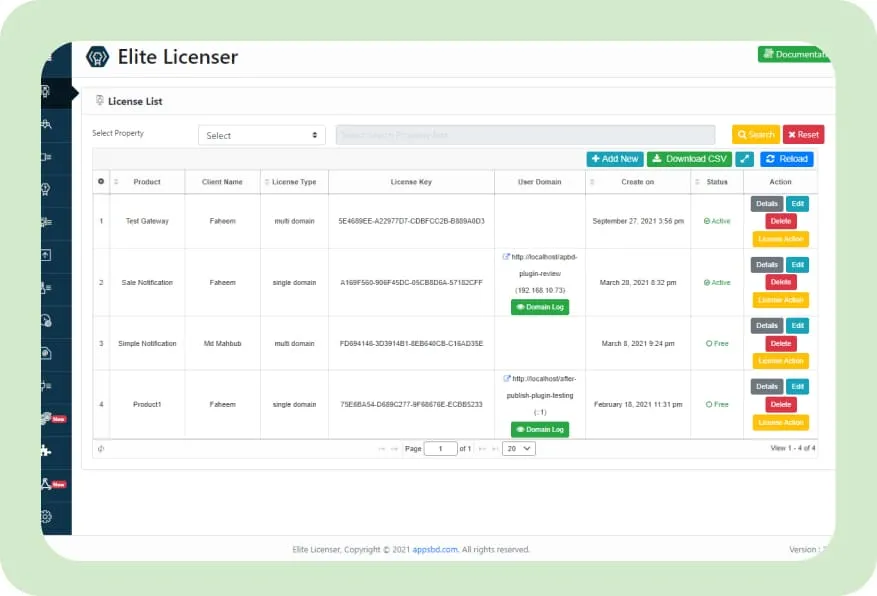Screen dimensions: 877x596
Task: Focus the search property text field
Action: pyautogui.click(x=525, y=135)
